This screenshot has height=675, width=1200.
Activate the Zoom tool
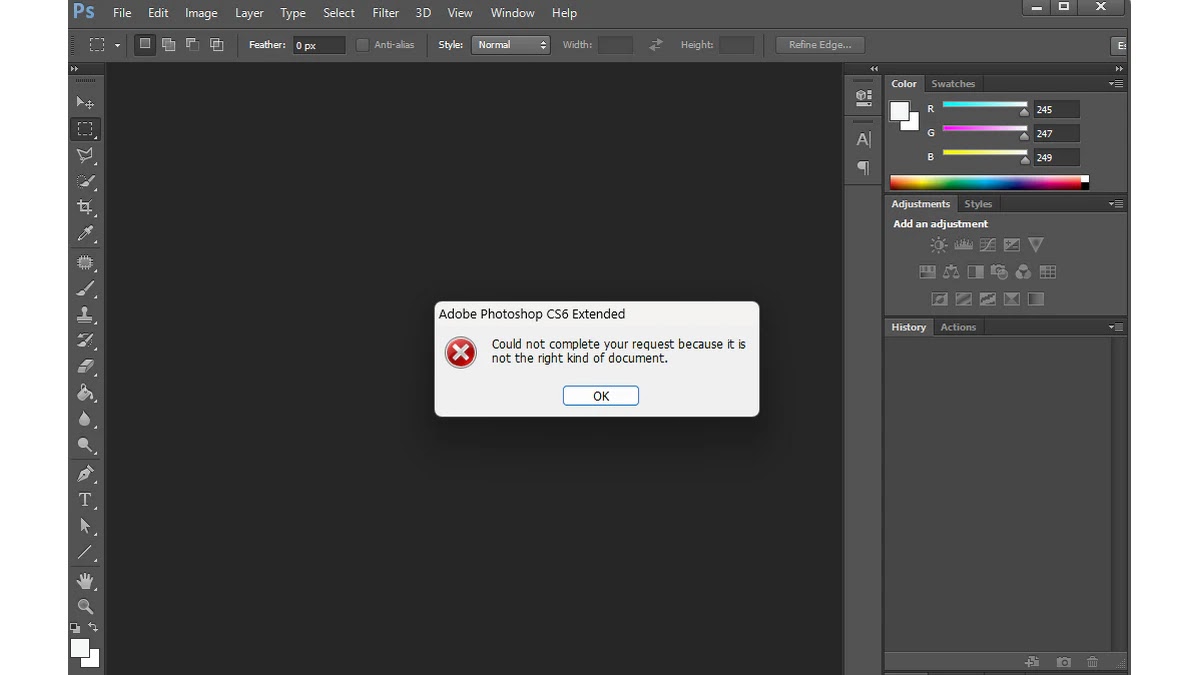click(85, 606)
